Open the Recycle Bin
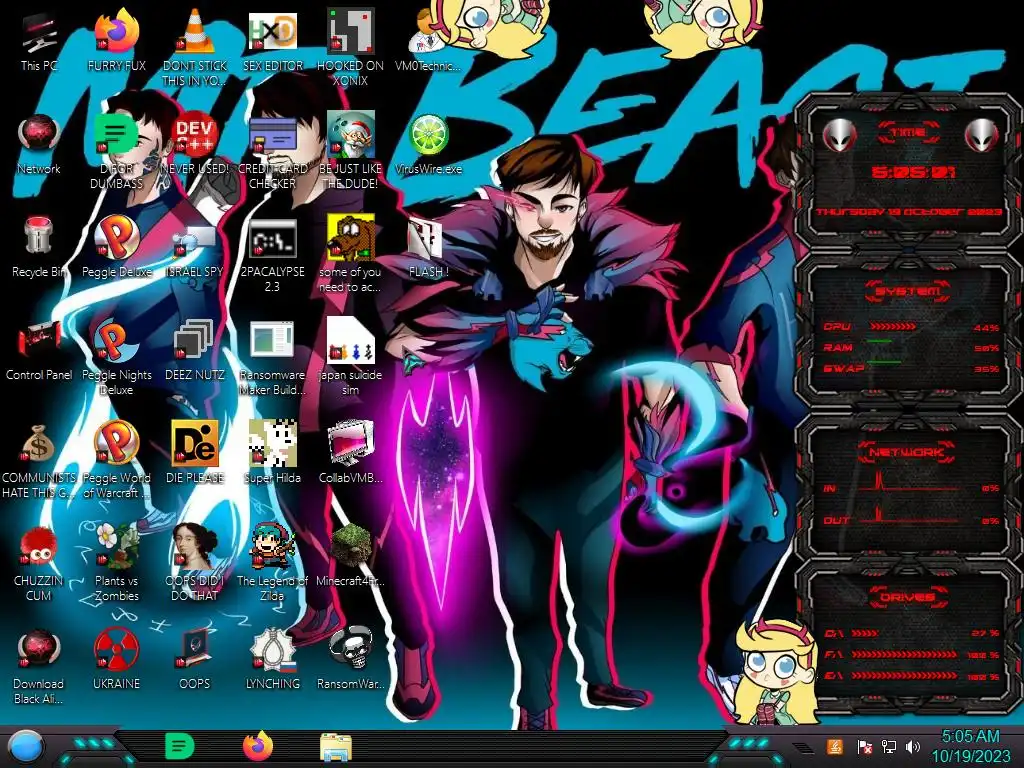The image size is (1024, 768). (39, 247)
